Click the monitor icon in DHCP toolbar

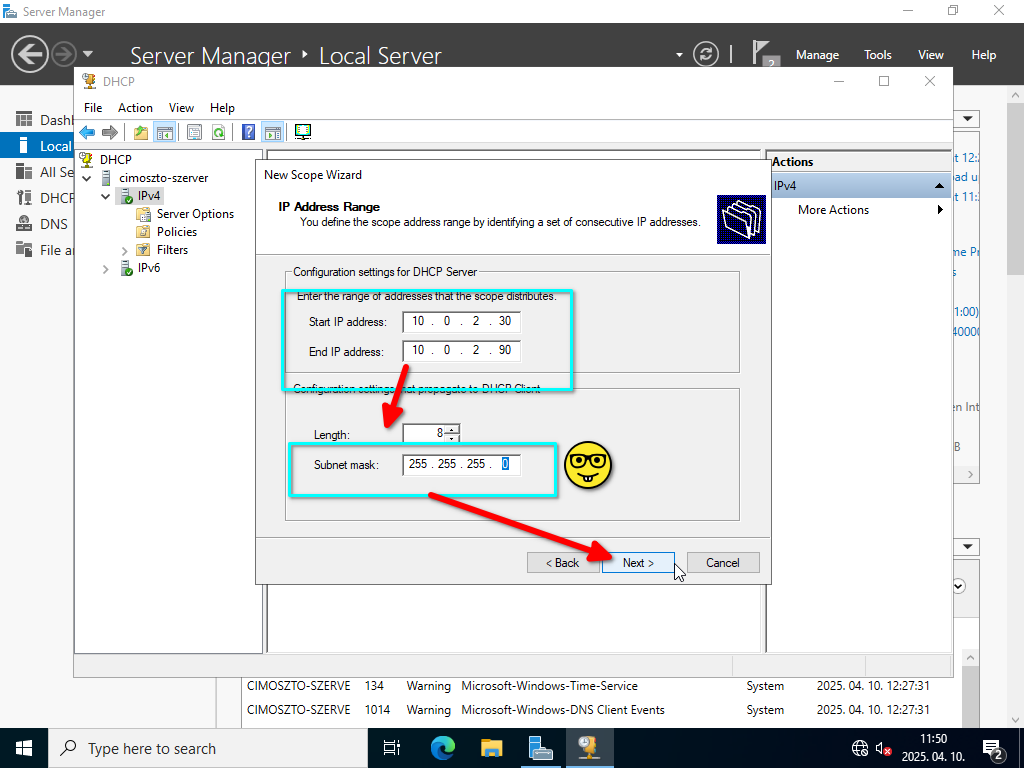point(303,132)
